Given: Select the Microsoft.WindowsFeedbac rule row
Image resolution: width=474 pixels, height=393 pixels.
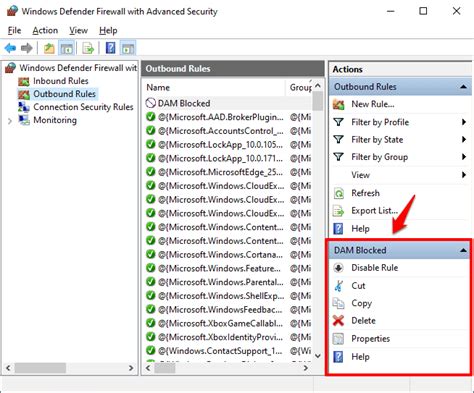Looking at the screenshot, I should [x=228, y=309].
